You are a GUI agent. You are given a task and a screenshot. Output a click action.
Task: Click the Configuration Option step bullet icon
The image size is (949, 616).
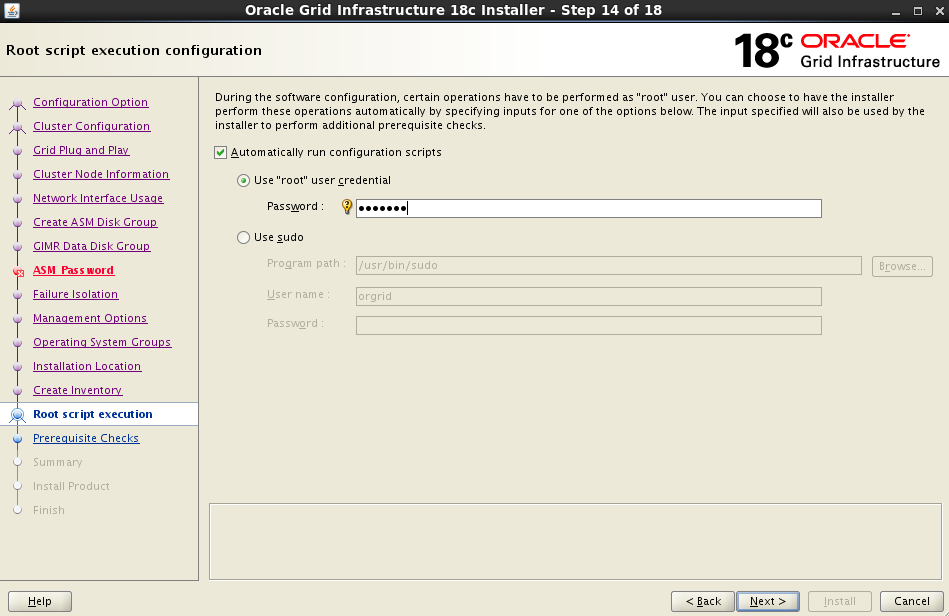18,103
